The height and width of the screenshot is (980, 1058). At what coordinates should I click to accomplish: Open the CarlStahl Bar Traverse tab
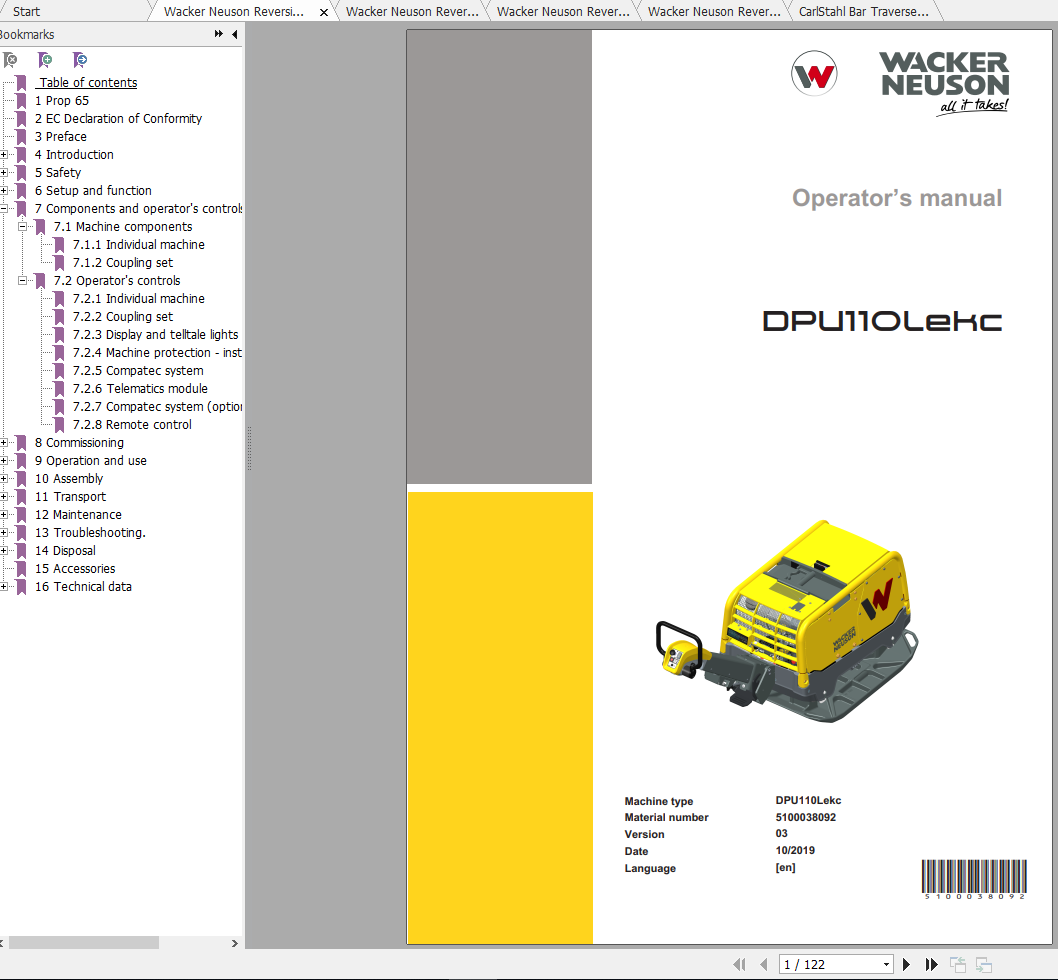coord(864,11)
